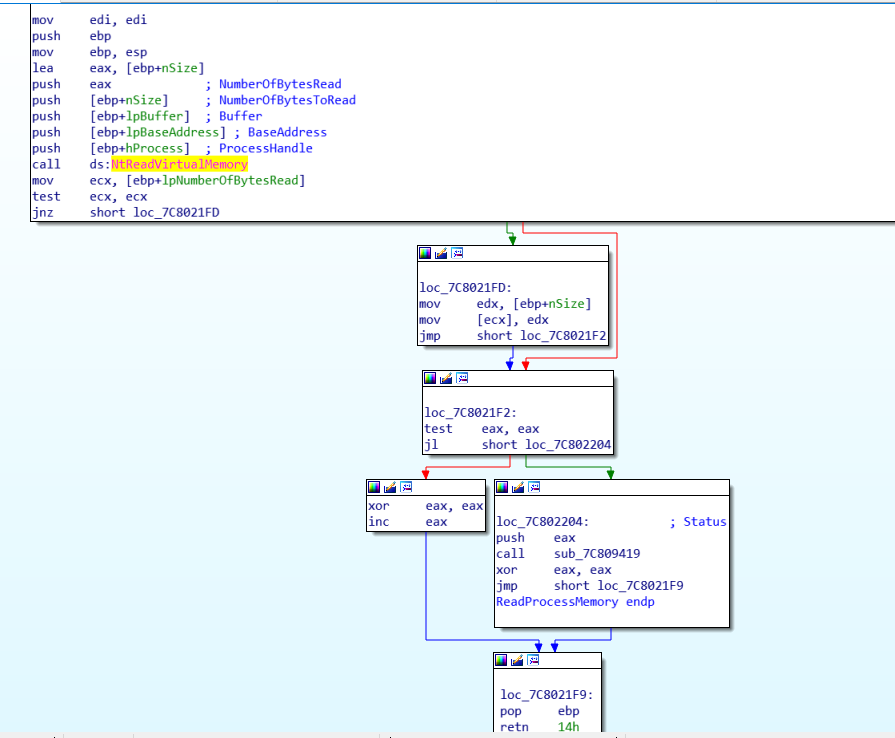Image resolution: width=895 pixels, height=738 pixels.
Task: Click pencil icon on xor eax node
Action: (x=391, y=487)
